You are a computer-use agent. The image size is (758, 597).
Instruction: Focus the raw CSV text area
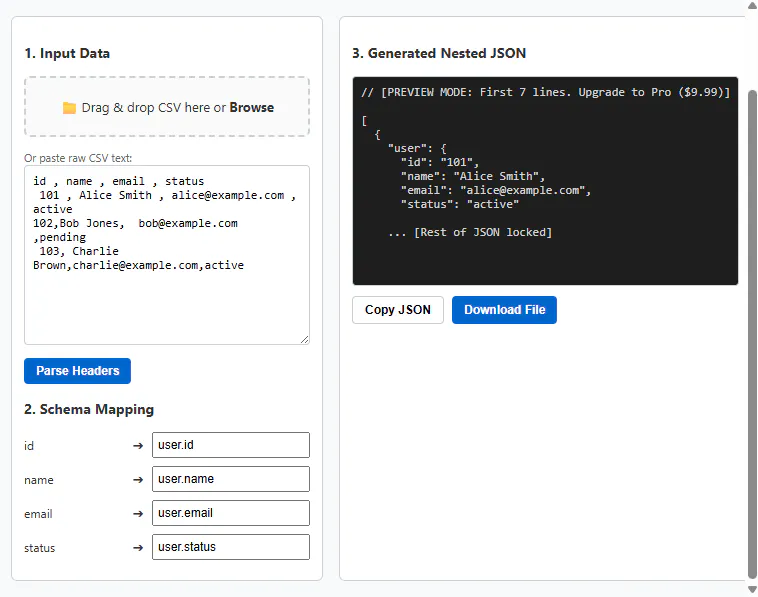[x=167, y=255]
